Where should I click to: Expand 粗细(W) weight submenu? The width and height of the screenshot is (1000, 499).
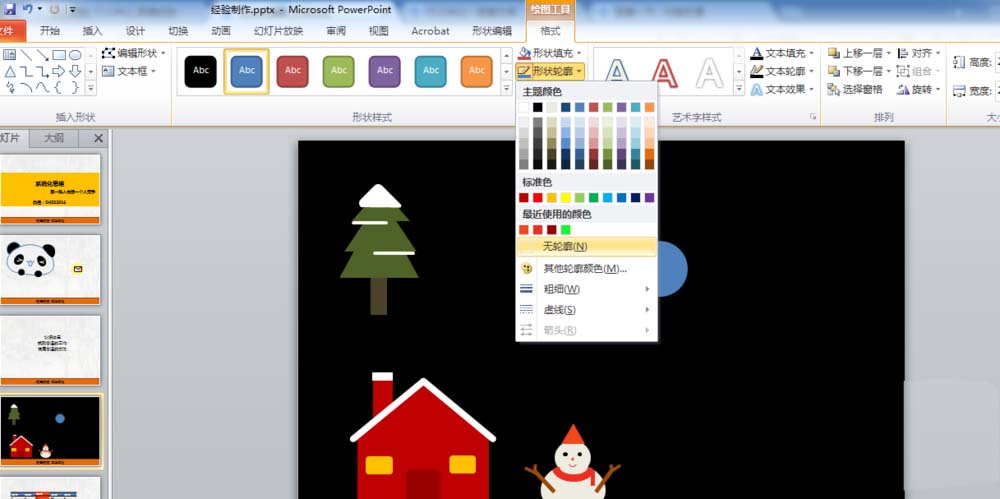pyautogui.click(x=586, y=289)
